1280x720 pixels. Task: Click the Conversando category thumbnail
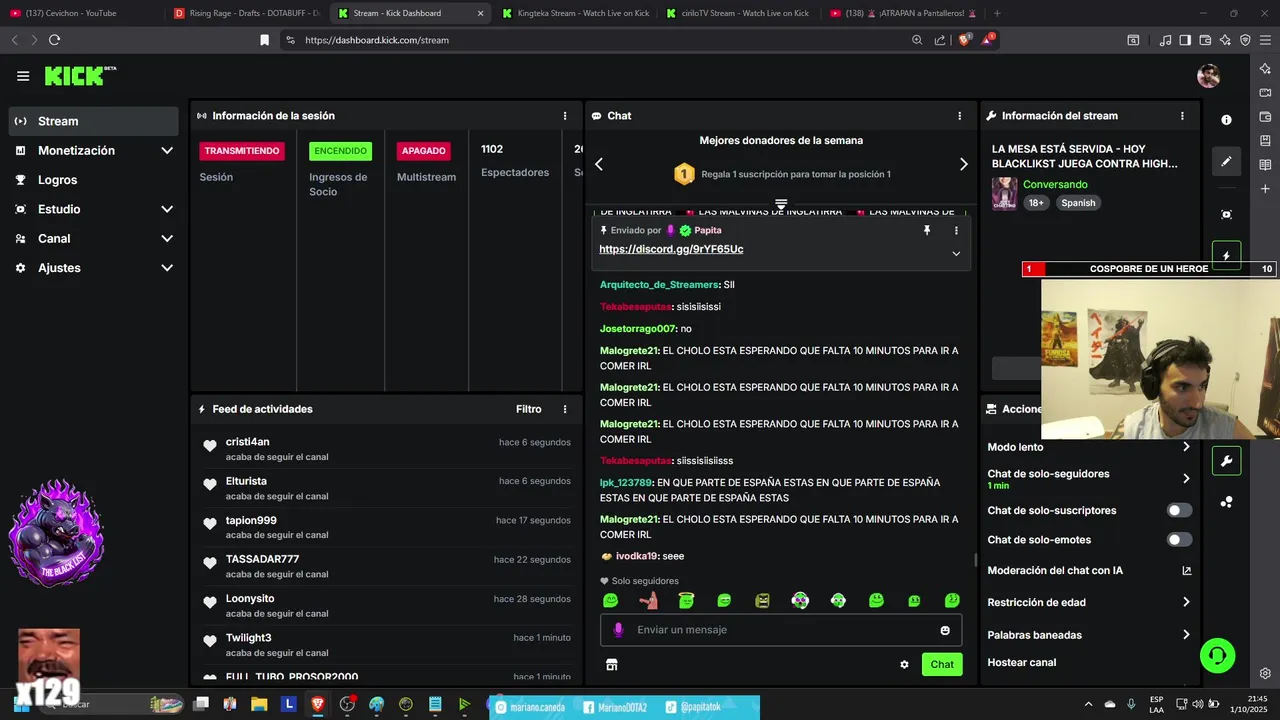(x=1004, y=194)
